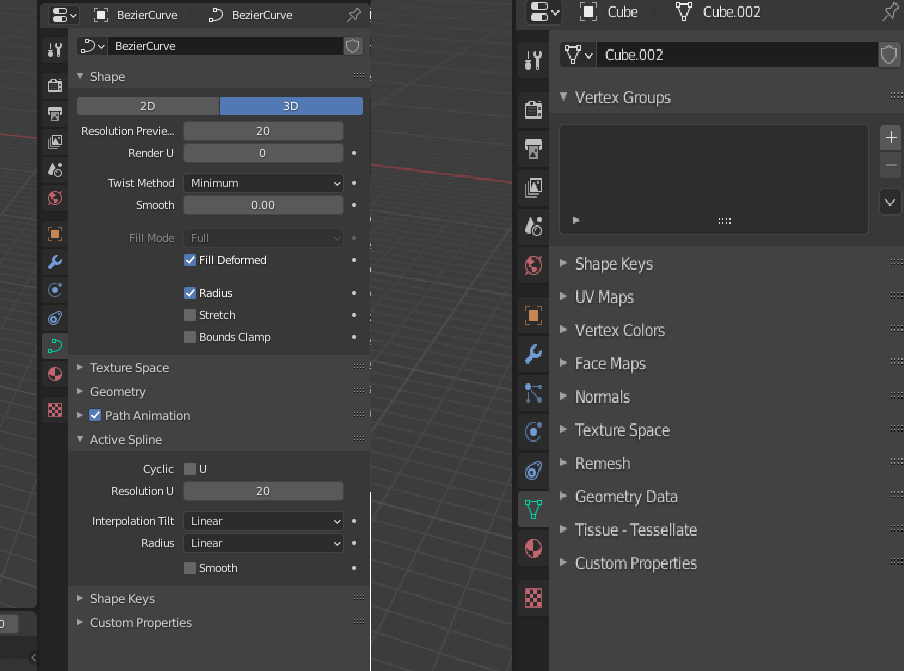Expand the Geometry Data panel
Image resolution: width=904 pixels, height=671 pixels.
click(x=626, y=496)
